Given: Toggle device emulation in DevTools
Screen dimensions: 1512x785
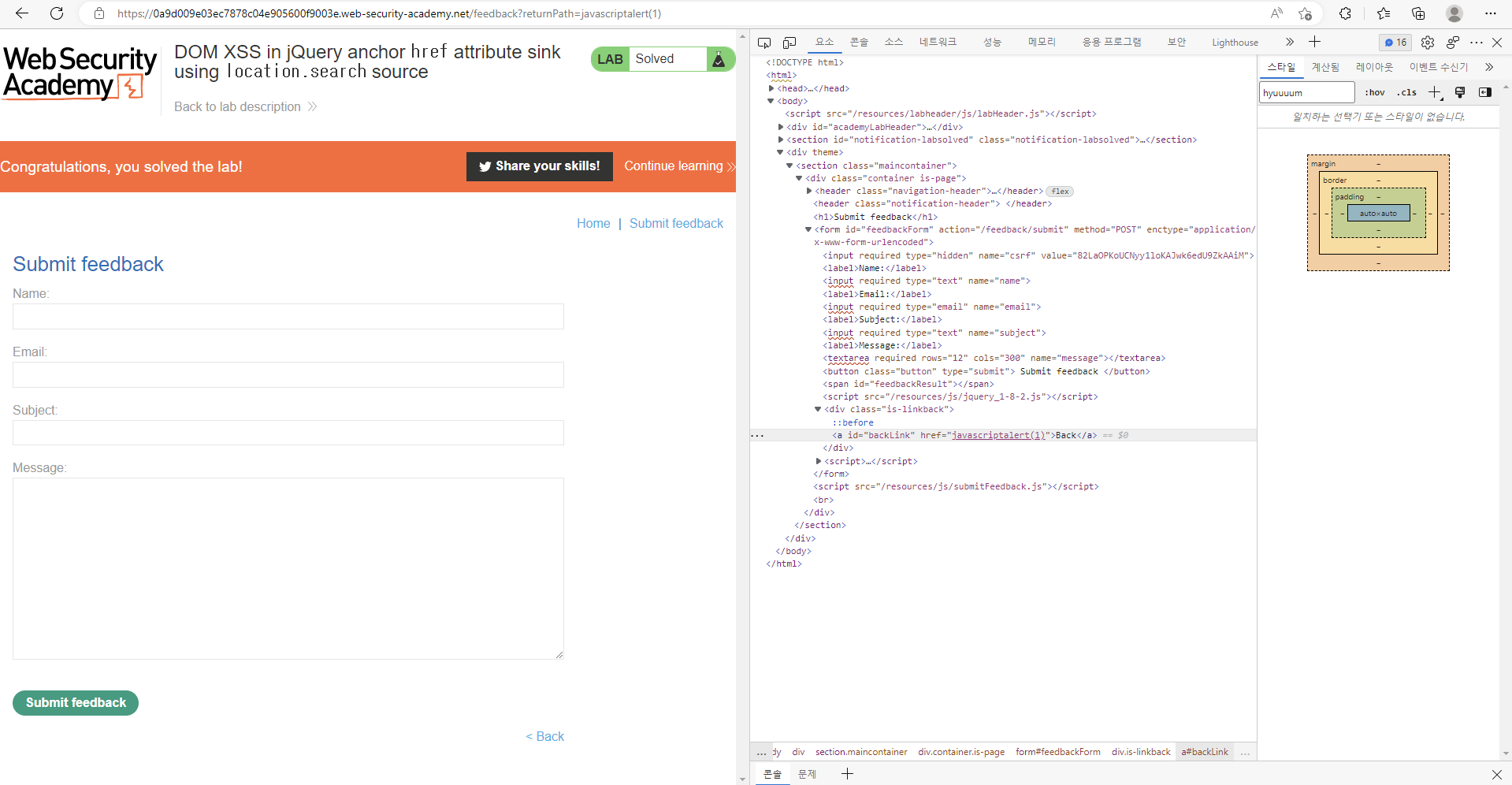Looking at the screenshot, I should (789, 43).
